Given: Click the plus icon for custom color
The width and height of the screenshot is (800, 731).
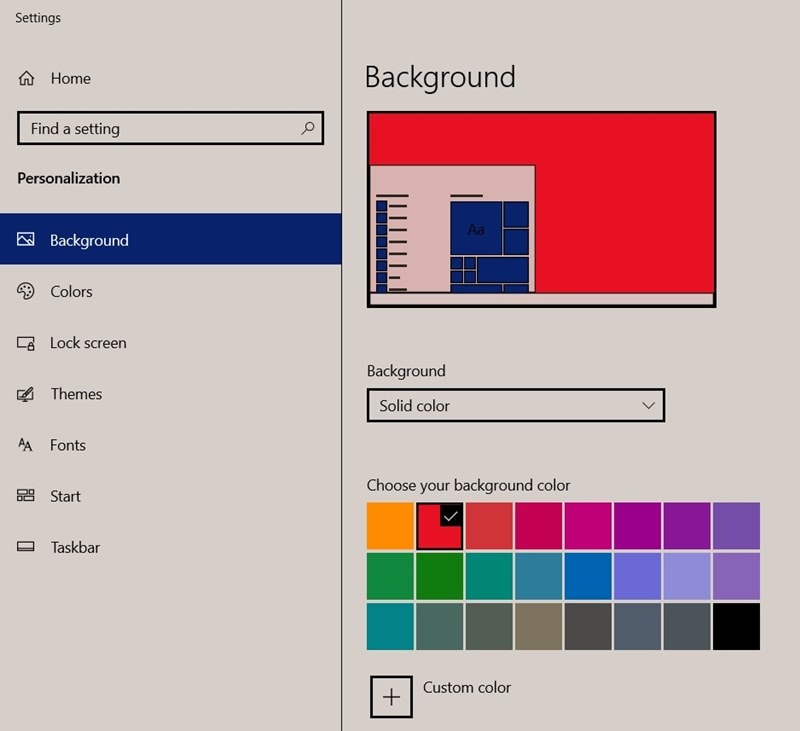Looking at the screenshot, I should pos(391,697).
